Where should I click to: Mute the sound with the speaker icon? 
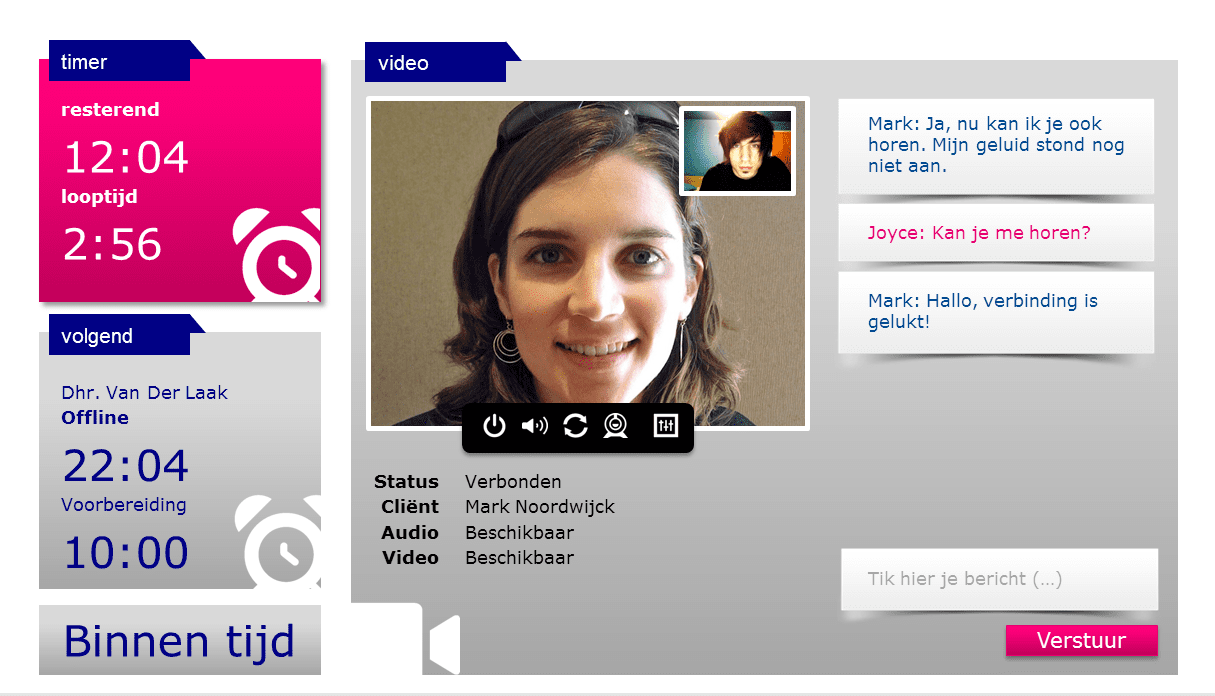[535, 427]
